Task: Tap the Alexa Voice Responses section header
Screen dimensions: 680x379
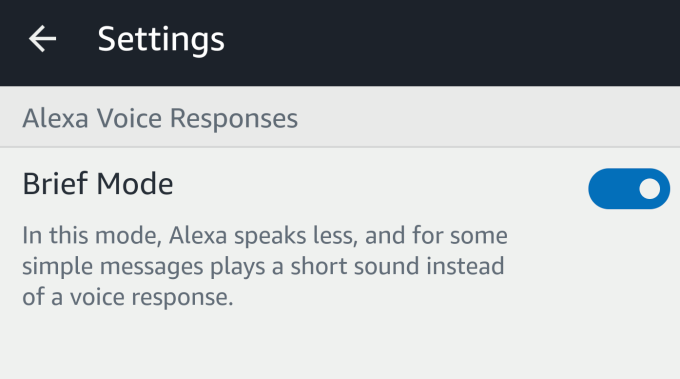Action: [x=340, y=117]
